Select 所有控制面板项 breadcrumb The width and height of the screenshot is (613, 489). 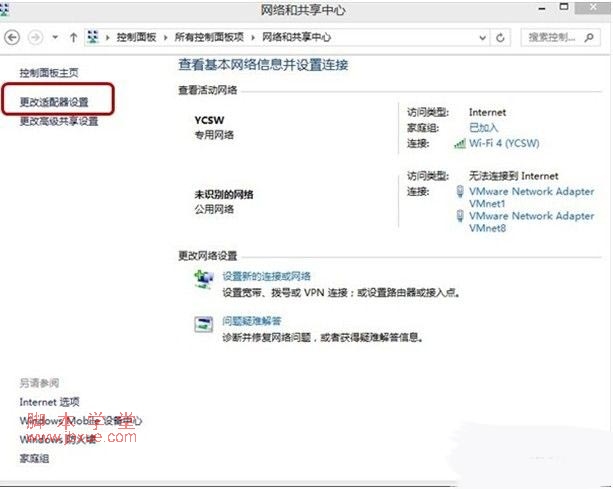(x=209, y=38)
